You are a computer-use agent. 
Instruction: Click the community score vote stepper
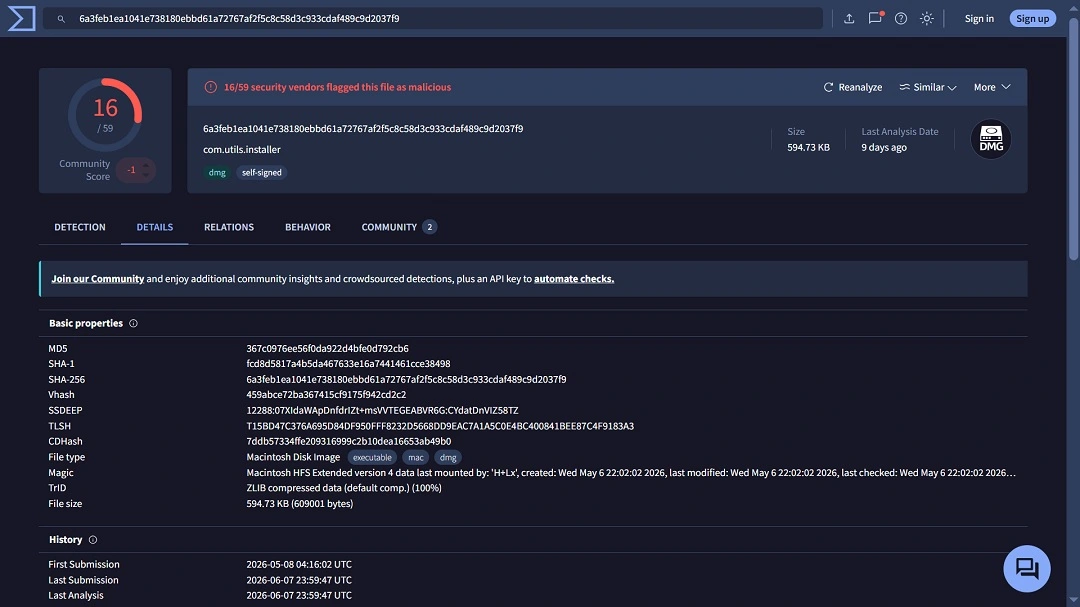click(x=136, y=169)
